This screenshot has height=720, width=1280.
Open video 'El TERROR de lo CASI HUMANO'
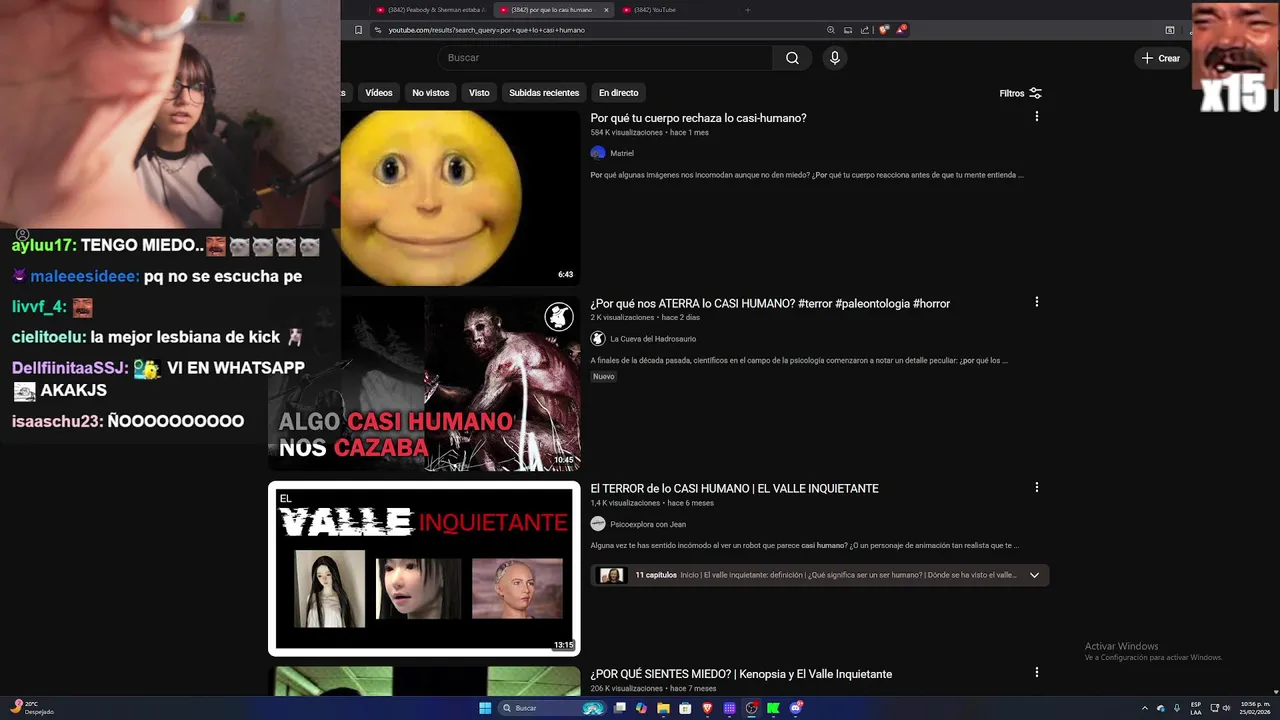click(734, 488)
